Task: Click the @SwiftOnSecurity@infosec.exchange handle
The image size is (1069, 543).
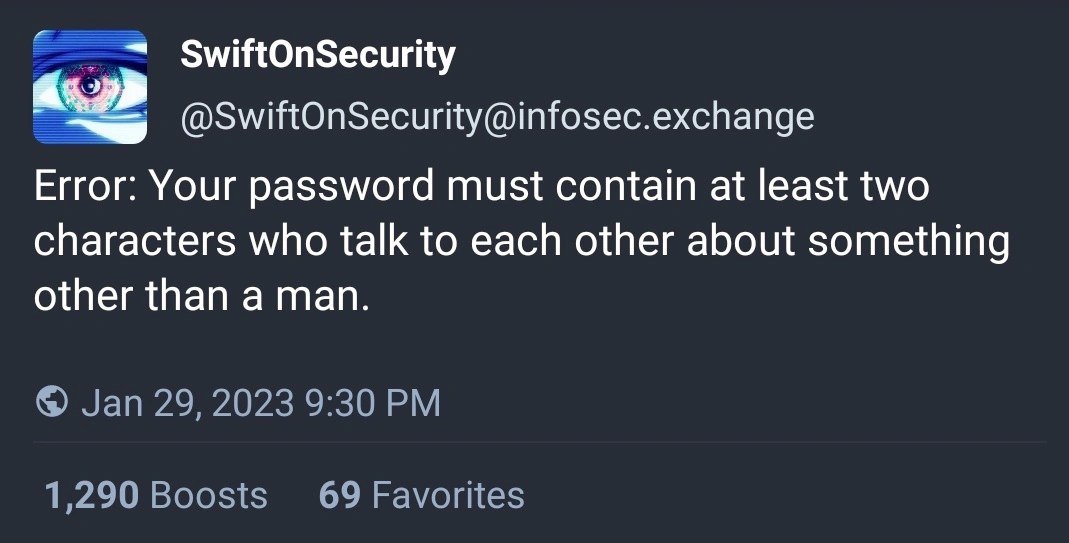Action: 497,117
